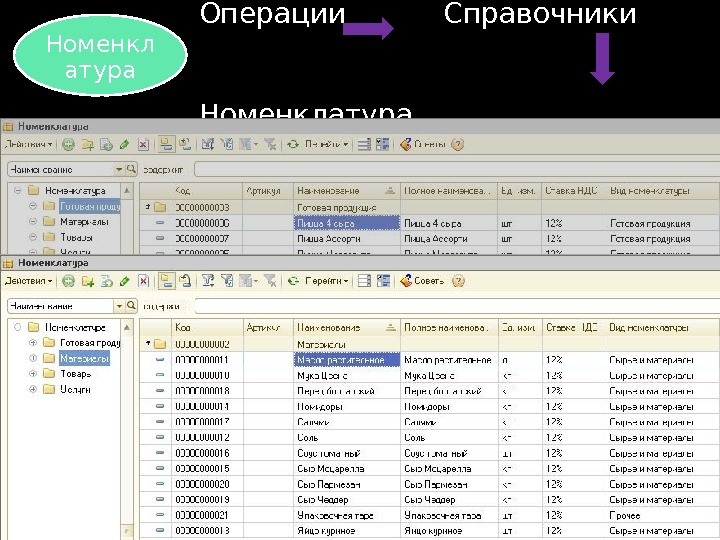
Task: Open filter history dropdown in lower window
Action: pyautogui.click(x=249, y=281)
